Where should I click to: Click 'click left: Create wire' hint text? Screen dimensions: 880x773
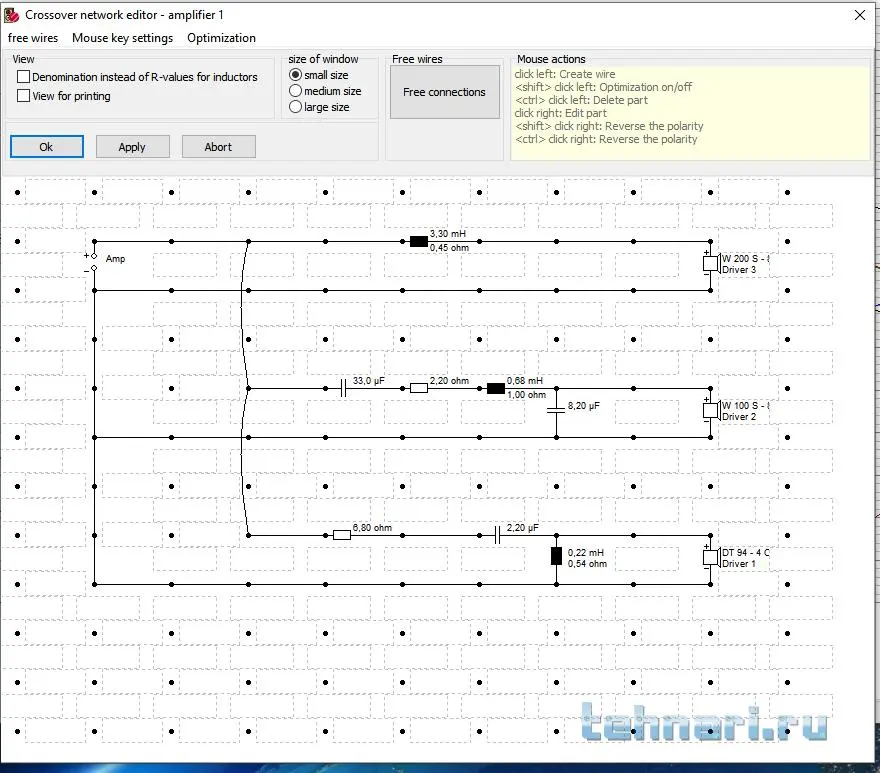565,74
